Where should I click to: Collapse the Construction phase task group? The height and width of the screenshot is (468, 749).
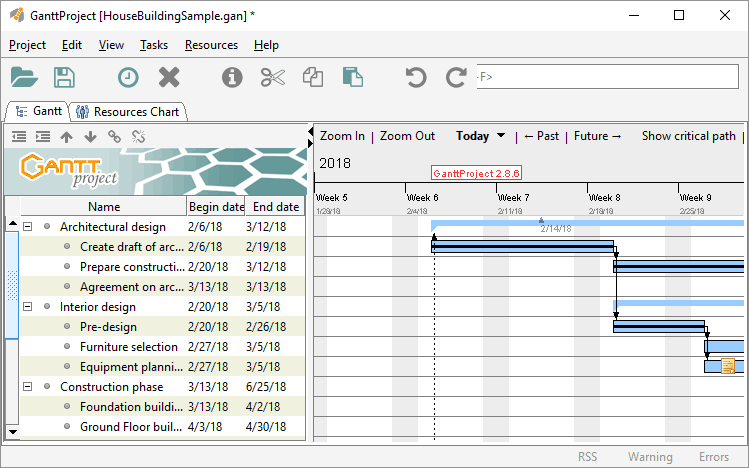(27, 387)
